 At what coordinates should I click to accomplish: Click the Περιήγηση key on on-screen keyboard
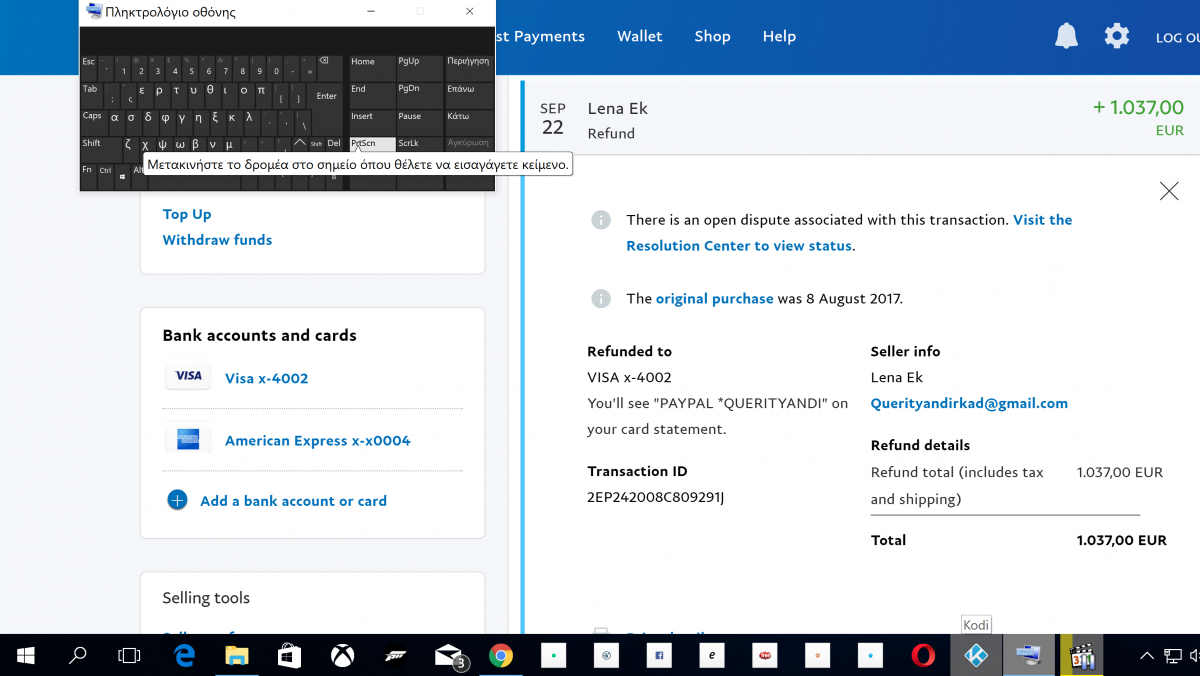pos(469,67)
